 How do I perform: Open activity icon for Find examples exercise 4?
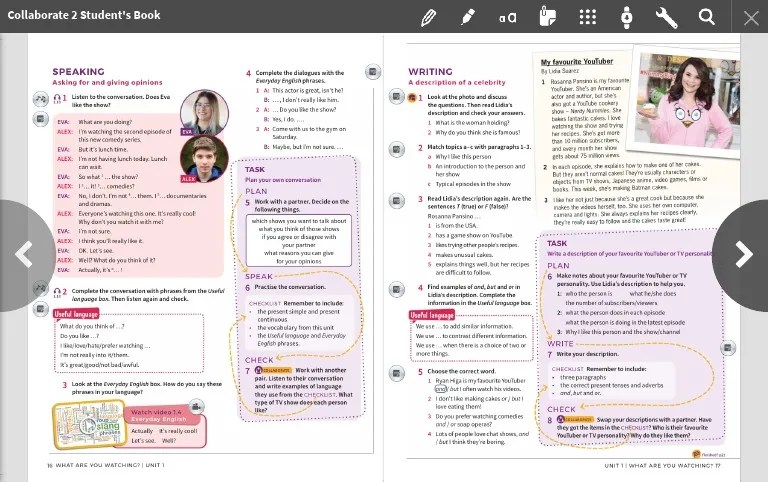(396, 289)
